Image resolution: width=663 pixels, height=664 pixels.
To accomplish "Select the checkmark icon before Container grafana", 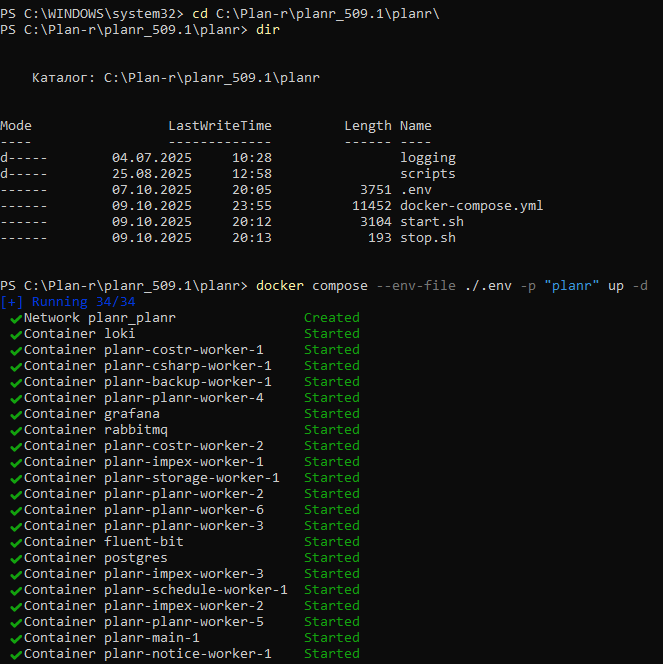I will (x=16, y=414).
